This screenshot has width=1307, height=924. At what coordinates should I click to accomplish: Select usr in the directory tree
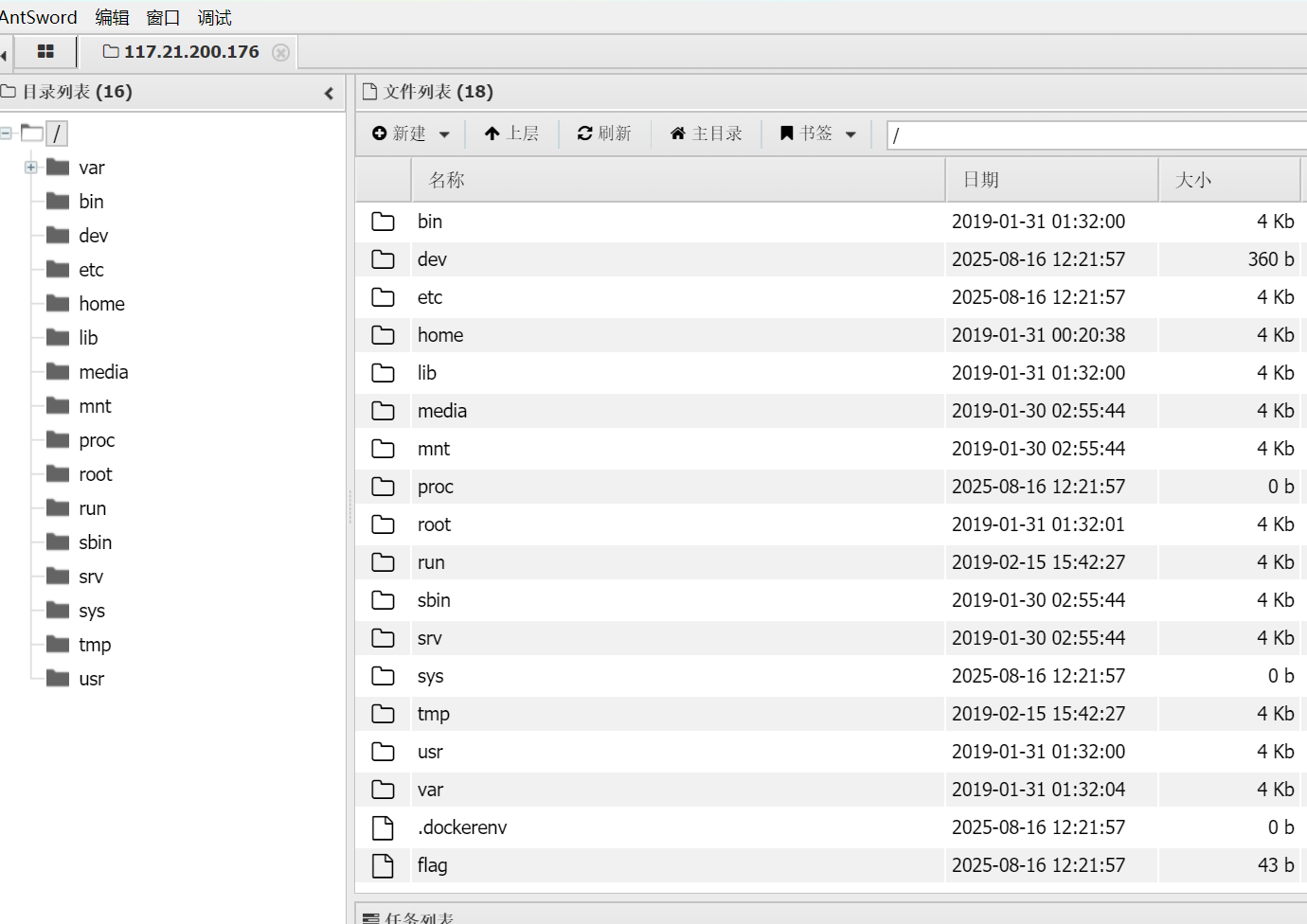[91, 679]
